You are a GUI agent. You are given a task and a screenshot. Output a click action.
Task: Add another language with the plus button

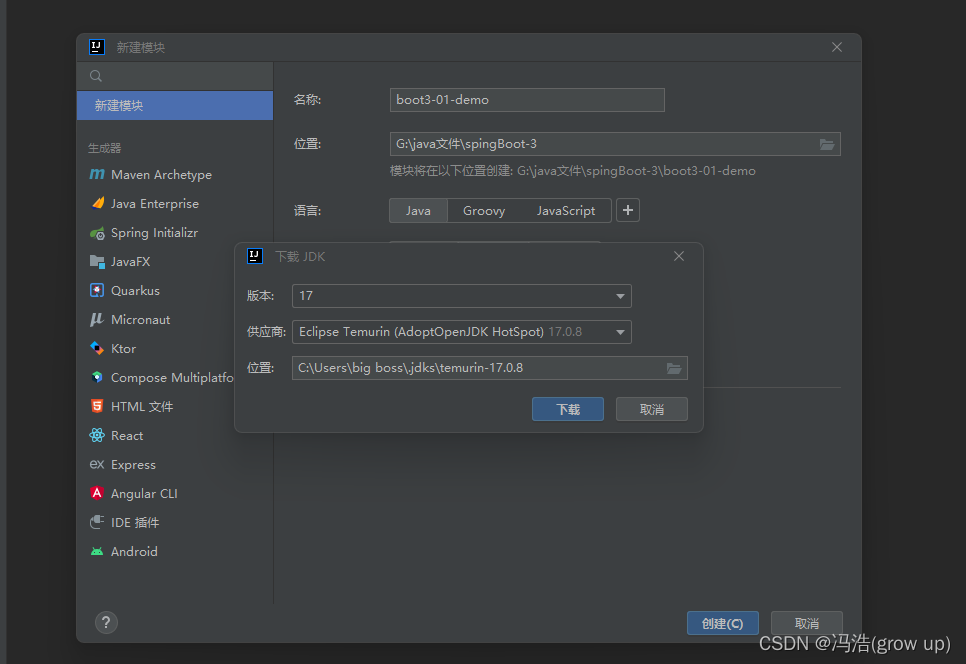(x=628, y=210)
